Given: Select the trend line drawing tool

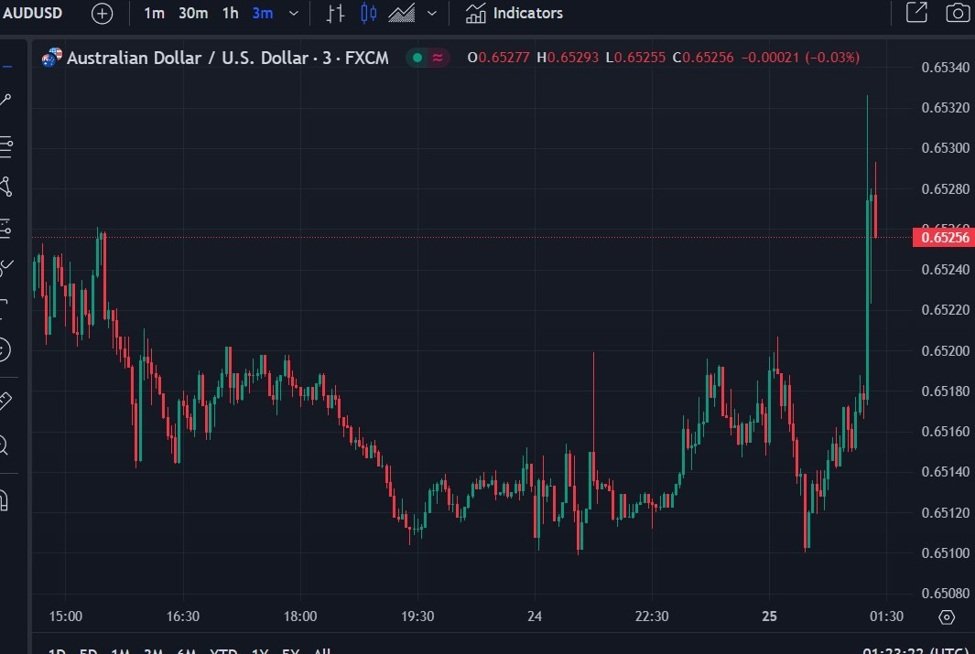Looking at the screenshot, I should pos(6,100).
